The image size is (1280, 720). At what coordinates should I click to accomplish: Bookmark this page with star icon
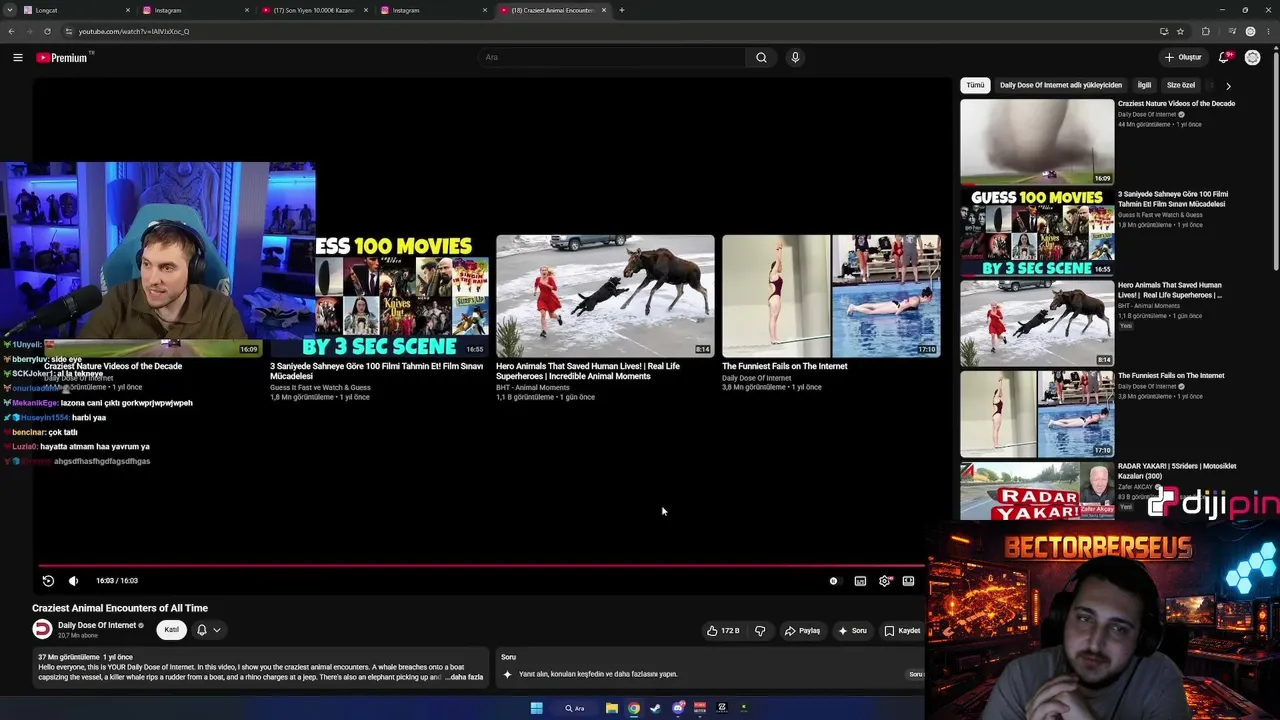pos(1180,31)
